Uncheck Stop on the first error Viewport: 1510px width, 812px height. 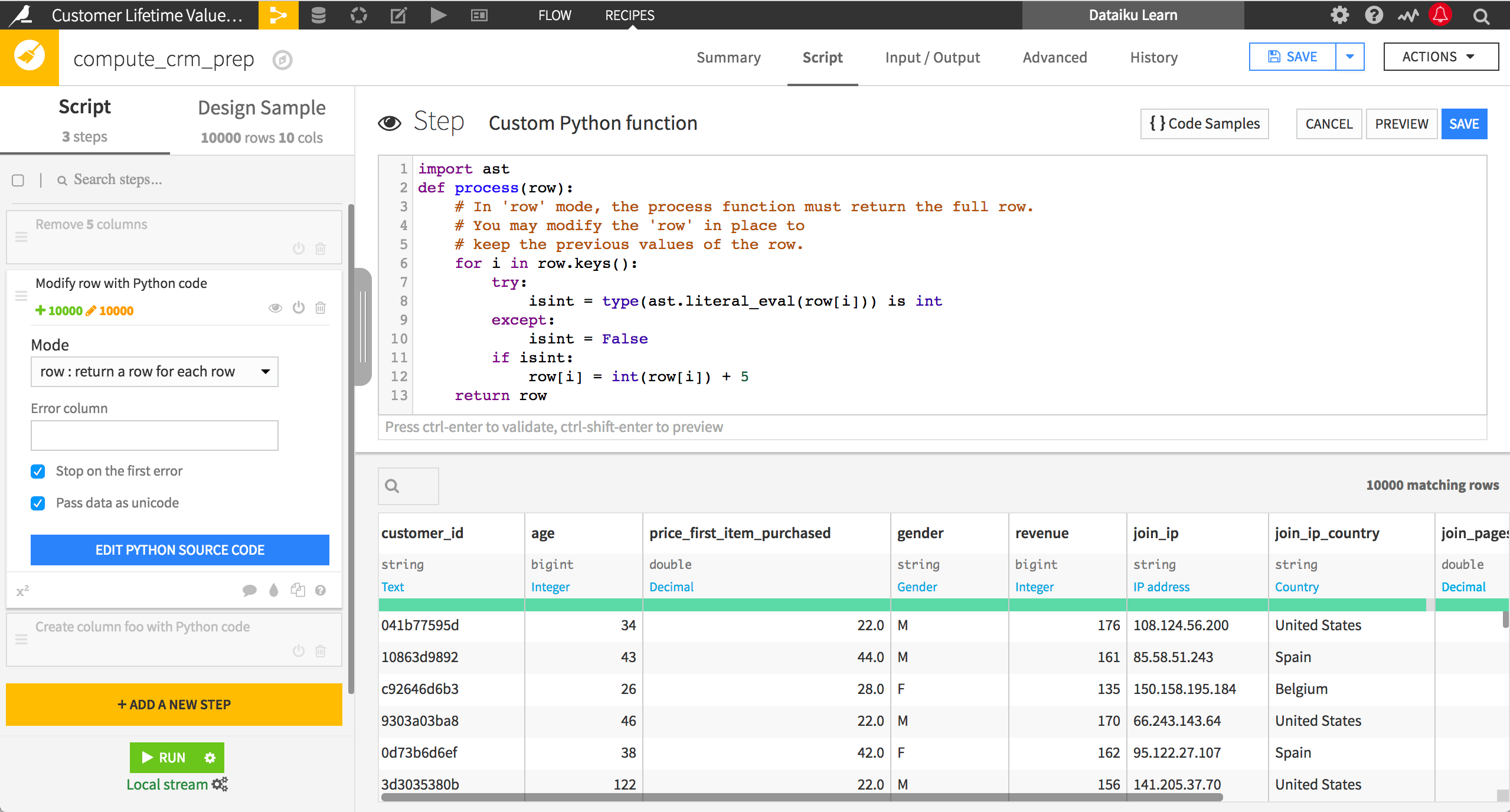coord(38,471)
